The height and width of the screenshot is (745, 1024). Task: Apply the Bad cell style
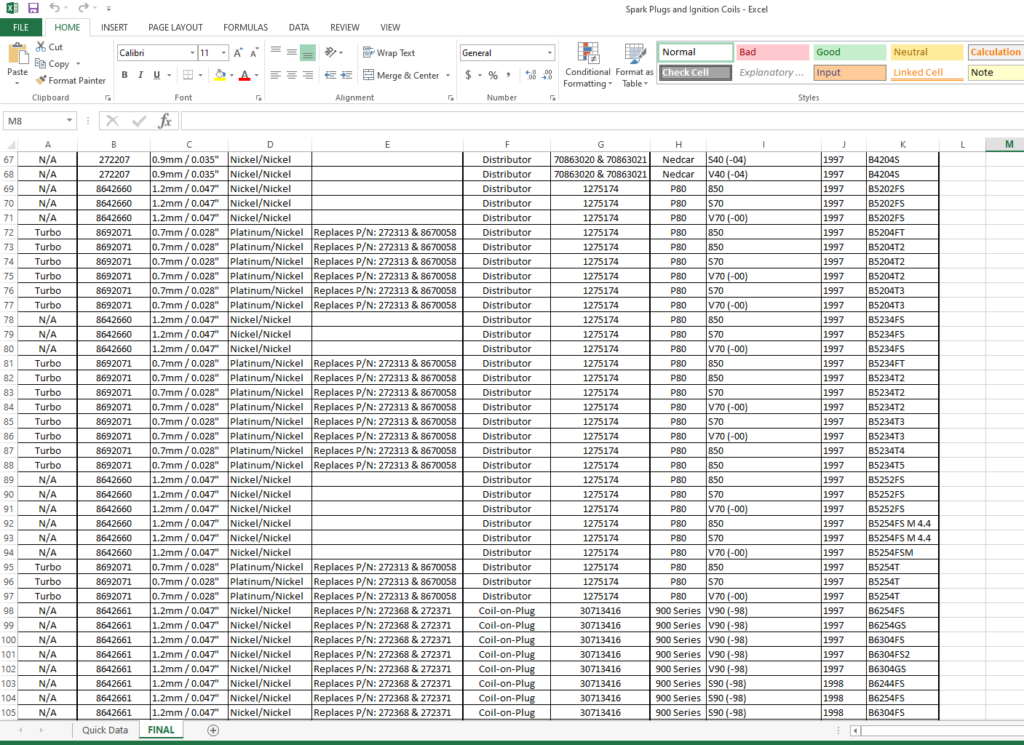coord(770,52)
